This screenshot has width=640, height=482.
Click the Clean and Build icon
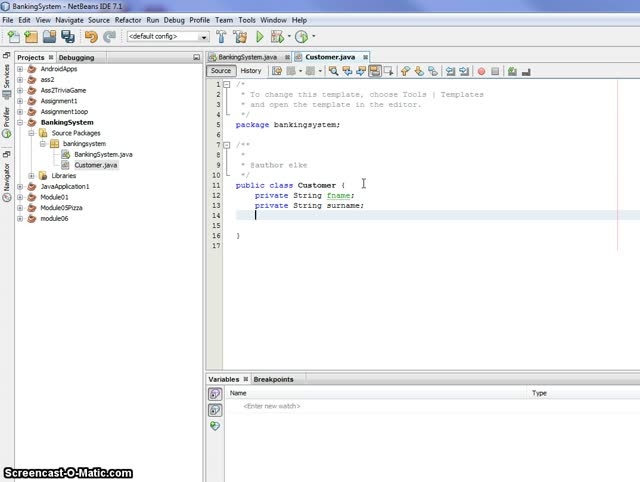point(239,37)
